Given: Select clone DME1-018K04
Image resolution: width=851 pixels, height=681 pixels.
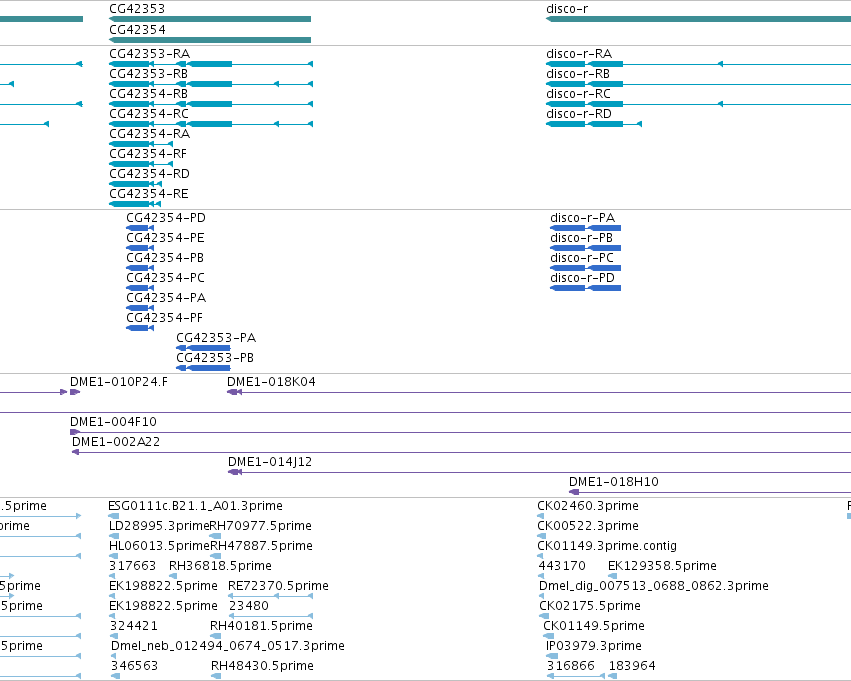Looking at the screenshot, I should click(x=539, y=392).
